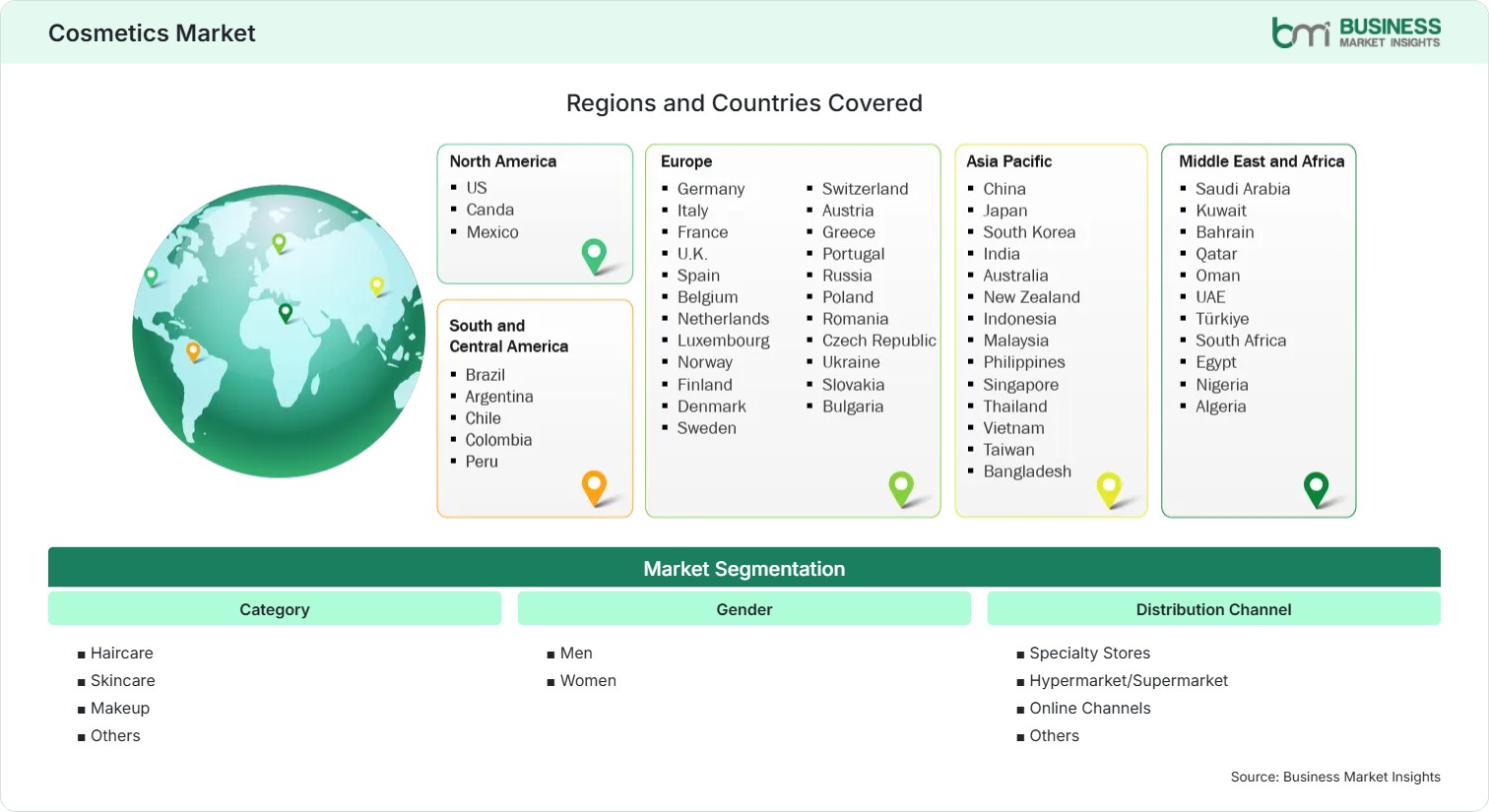Image resolution: width=1489 pixels, height=812 pixels.
Task: Click Hypermarket/Supermarket under Distribution Channel
Action: point(1129,680)
